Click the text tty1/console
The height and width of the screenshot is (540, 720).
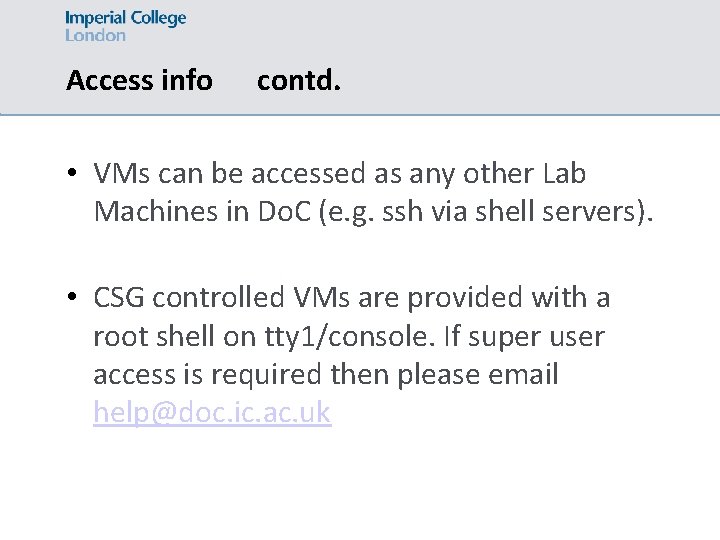click(349, 337)
